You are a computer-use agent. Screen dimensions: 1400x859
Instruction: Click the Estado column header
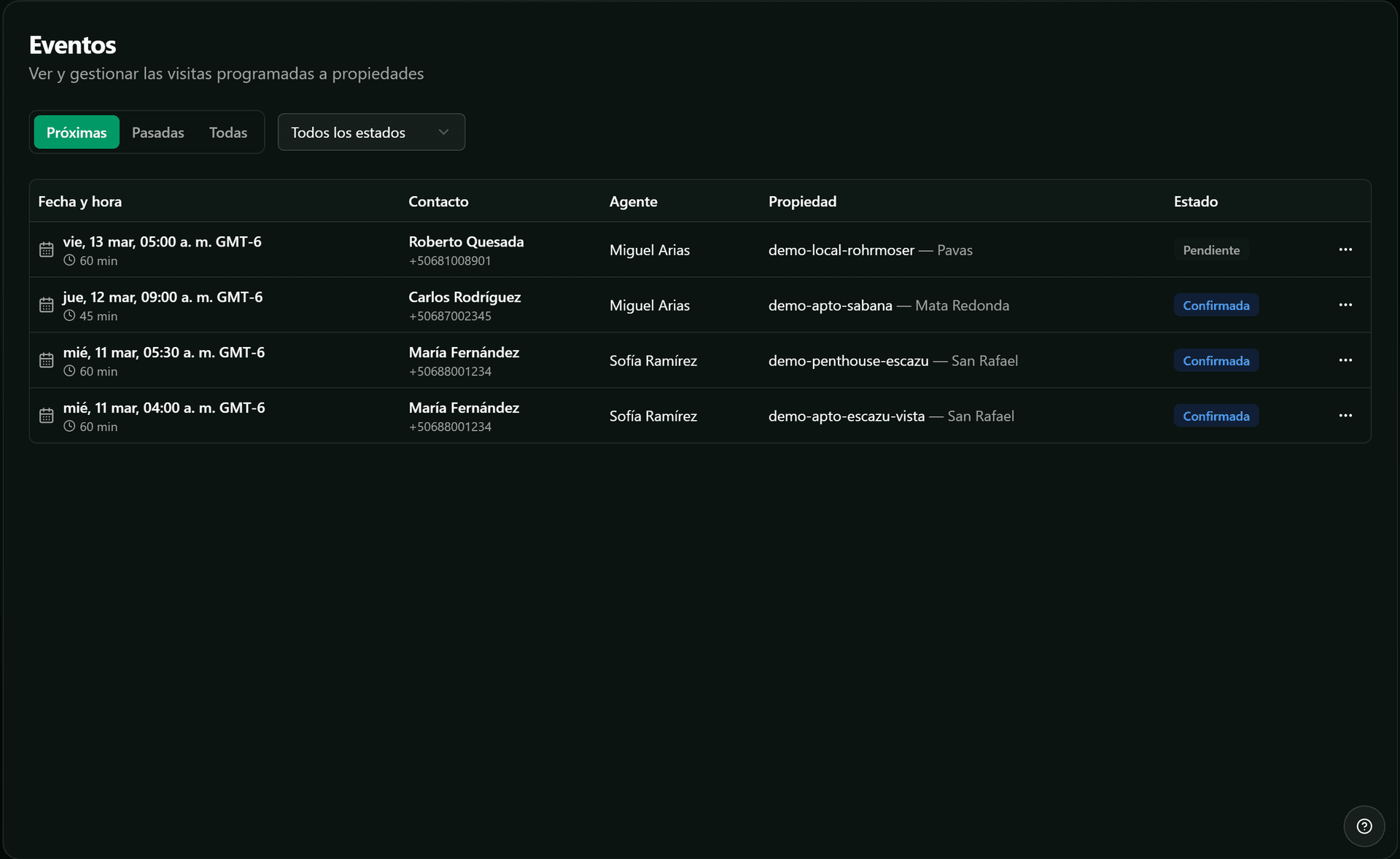(1195, 201)
